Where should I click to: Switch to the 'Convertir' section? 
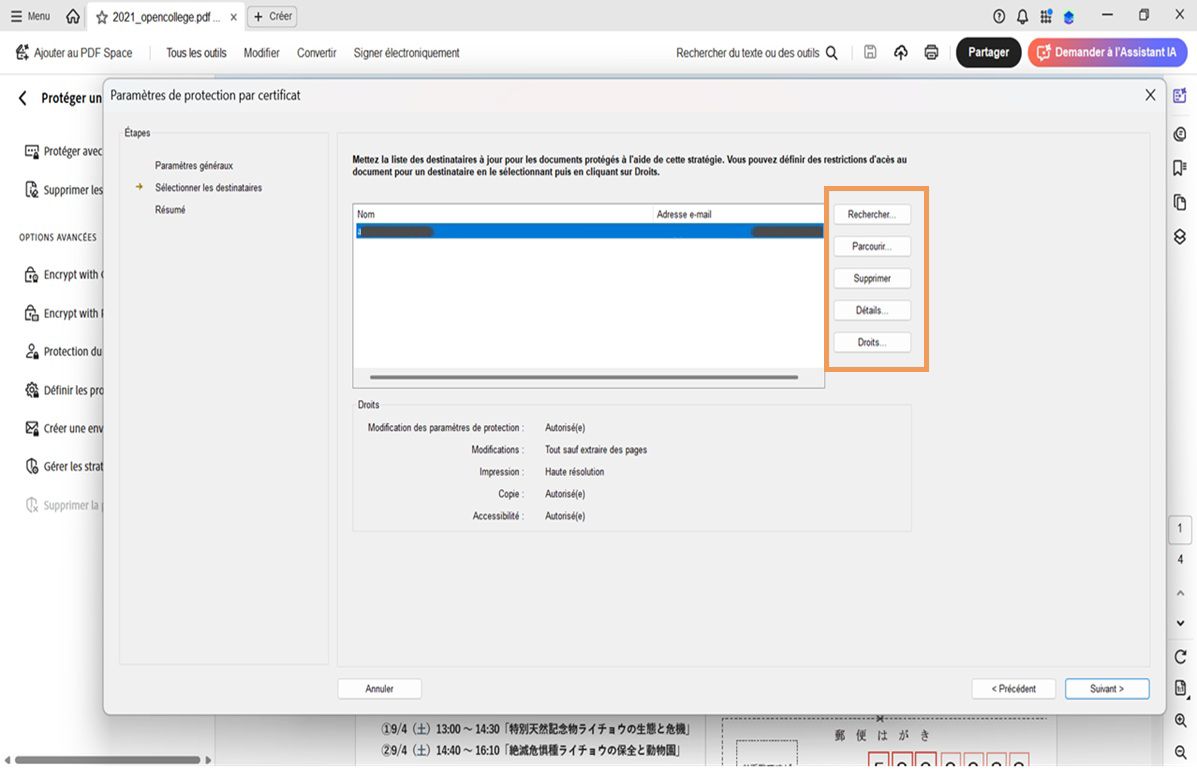pyautogui.click(x=316, y=52)
